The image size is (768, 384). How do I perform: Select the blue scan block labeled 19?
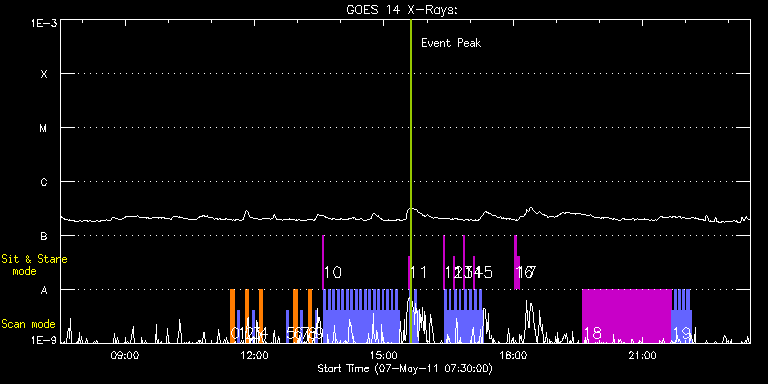(681, 316)
